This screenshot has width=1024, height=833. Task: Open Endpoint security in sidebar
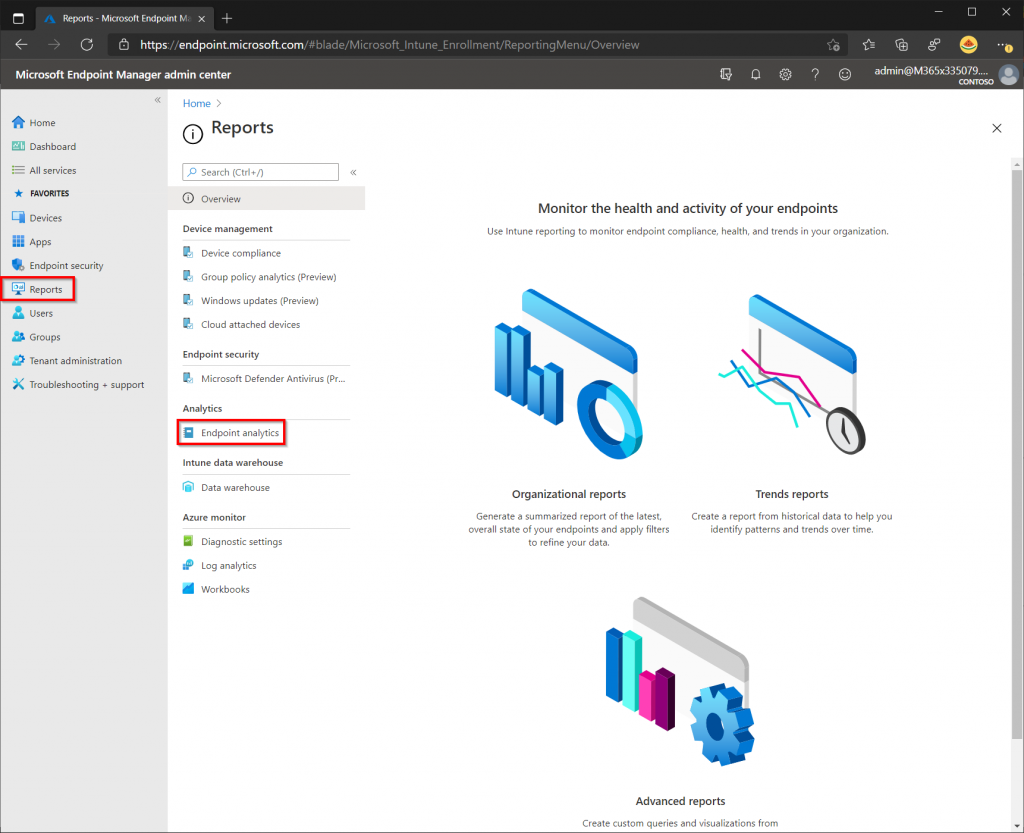point(57,266)
